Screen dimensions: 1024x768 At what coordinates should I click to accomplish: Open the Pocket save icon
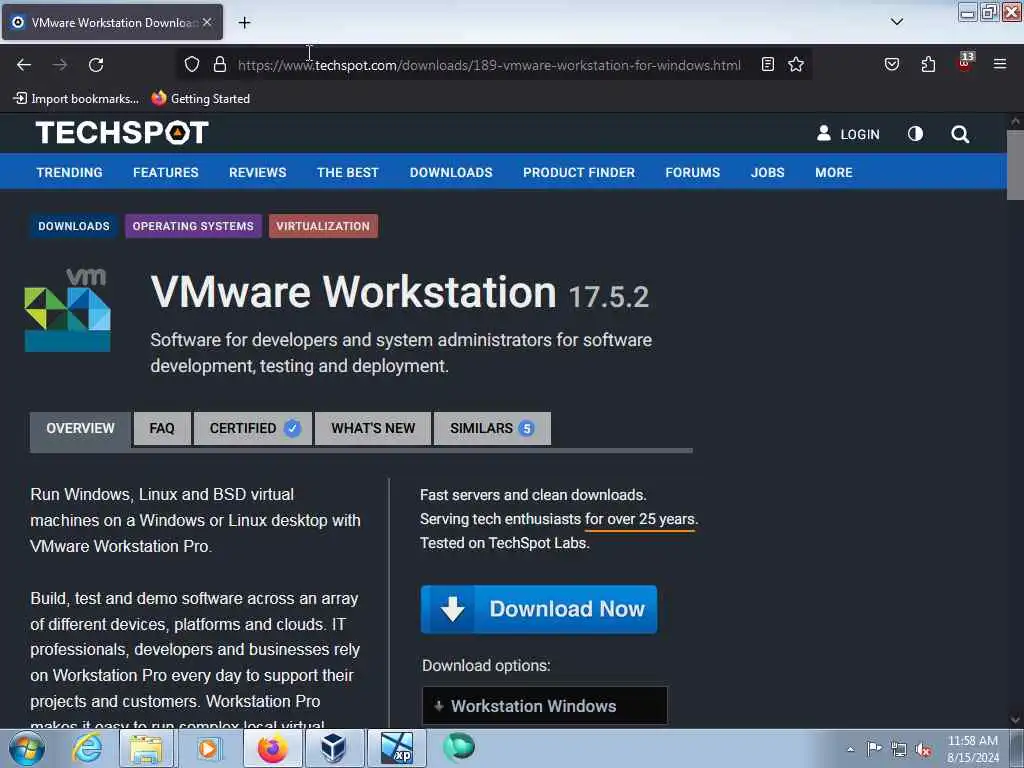point(891,64)
